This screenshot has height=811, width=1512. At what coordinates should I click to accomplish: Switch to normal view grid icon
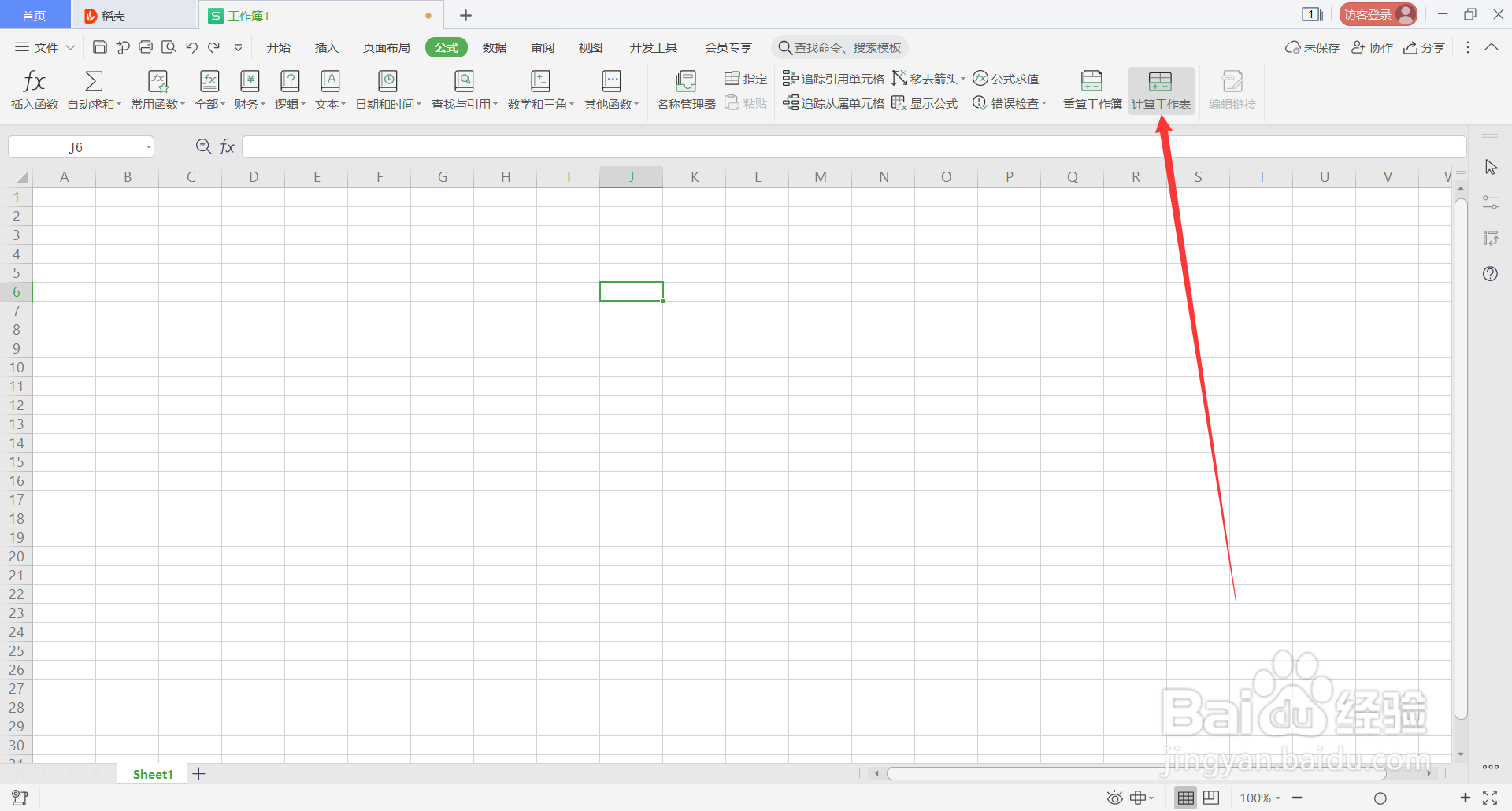[1185, 798]
